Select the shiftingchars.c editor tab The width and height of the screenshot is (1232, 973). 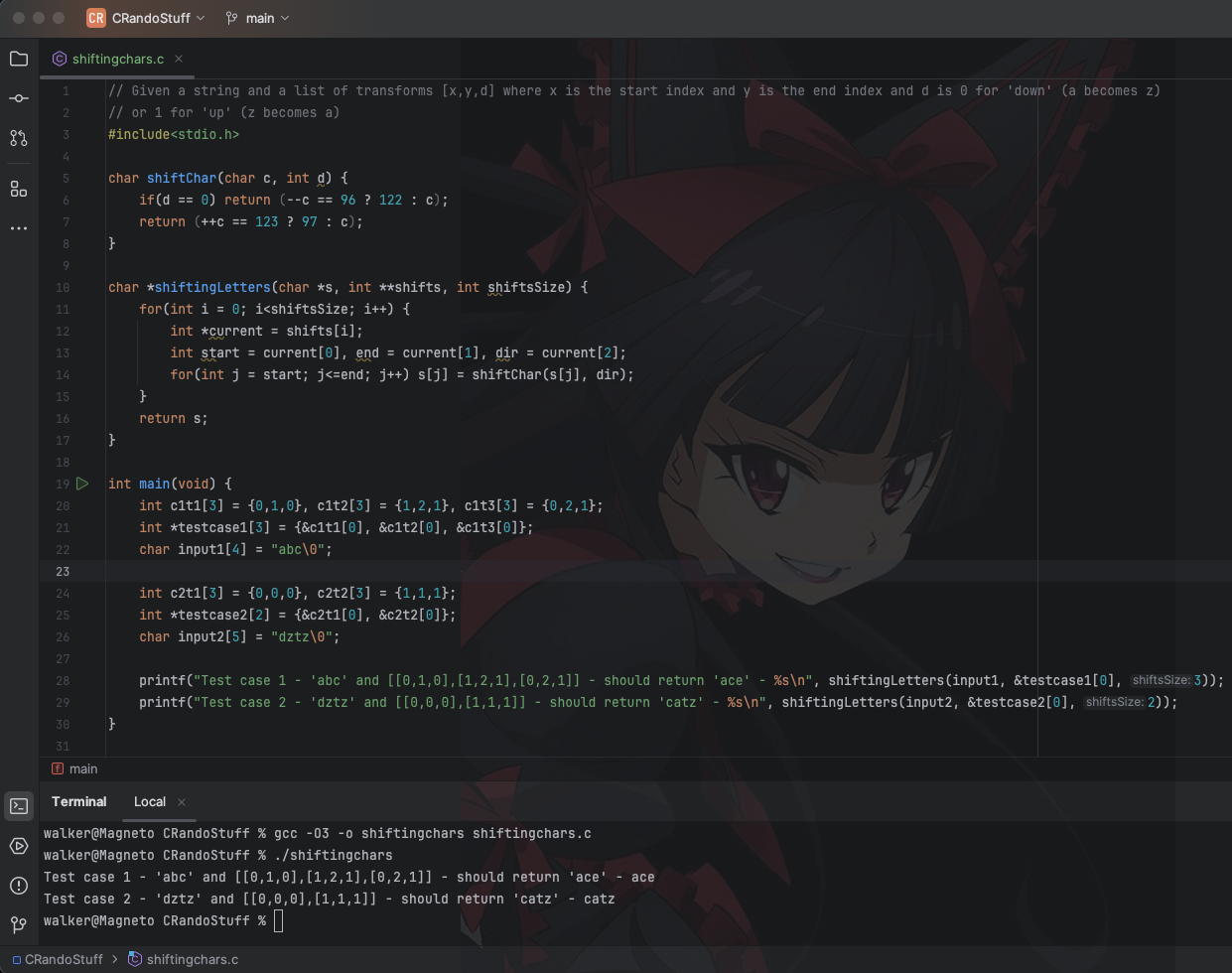(118, 59)
